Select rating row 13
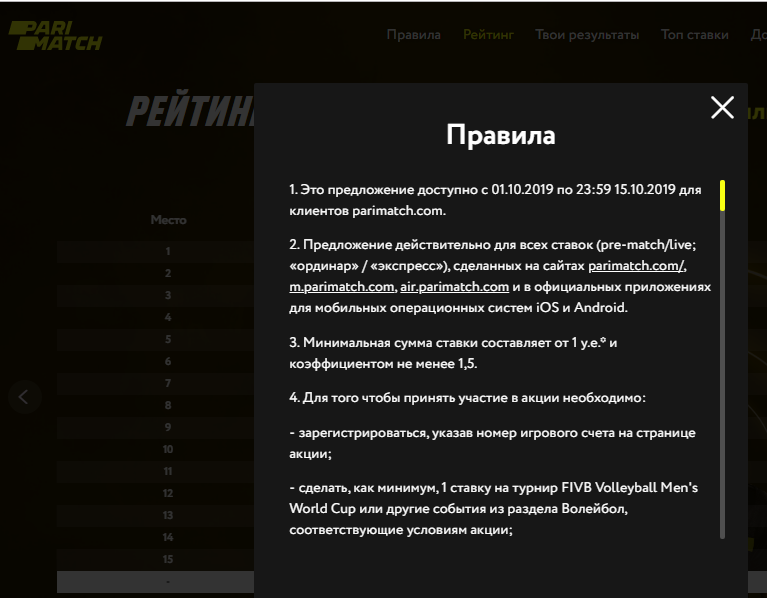 pyautogui.click(x=156, y=515)
